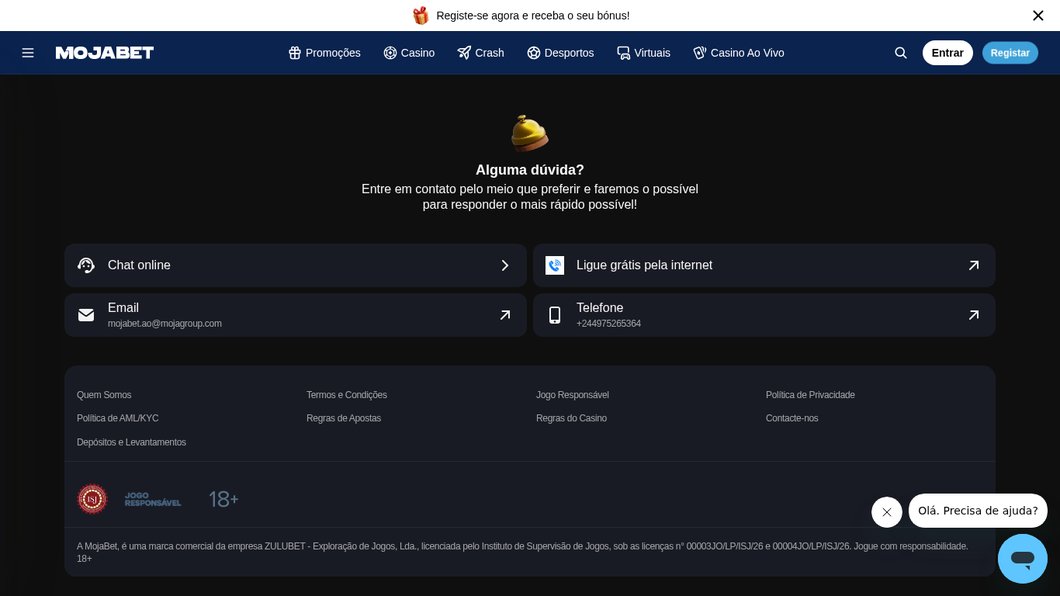The width and height of the screenshot is (1060, 596).
Task: Open the Email external link arrow
Action: [505, 315]
